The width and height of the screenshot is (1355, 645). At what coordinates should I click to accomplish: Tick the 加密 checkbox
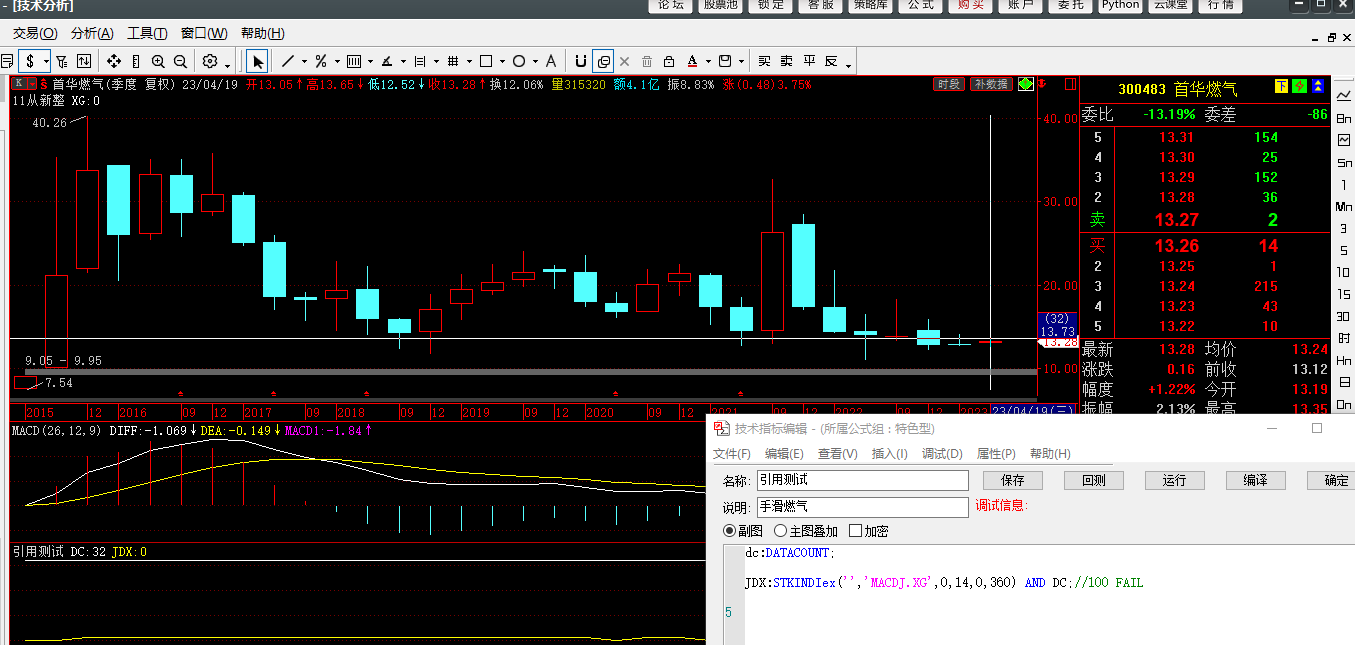click(x=855, y=531)
